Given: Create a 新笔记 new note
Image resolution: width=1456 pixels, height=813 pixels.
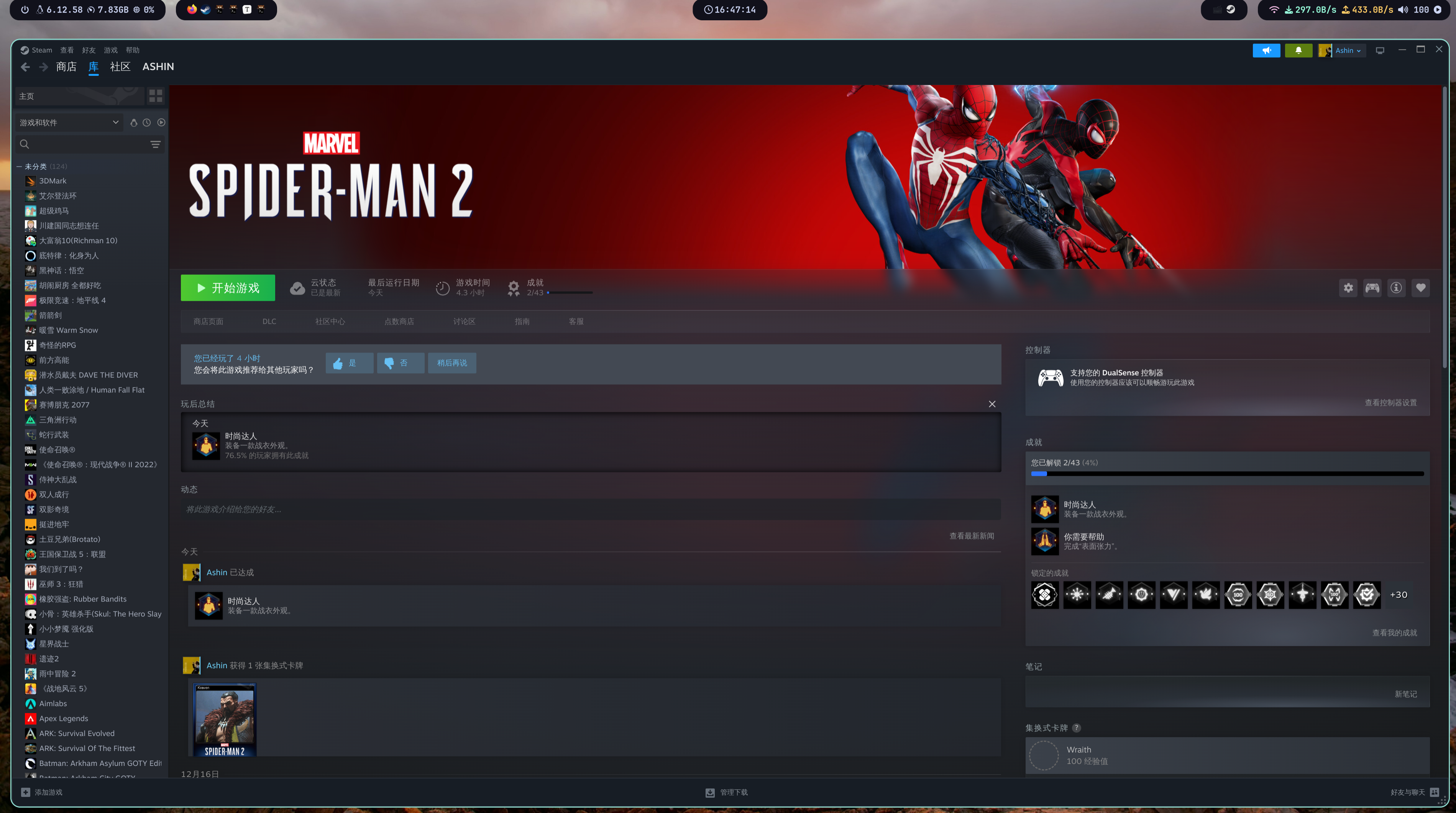Looking at the screenshot, I should [x=1405, y=694].
